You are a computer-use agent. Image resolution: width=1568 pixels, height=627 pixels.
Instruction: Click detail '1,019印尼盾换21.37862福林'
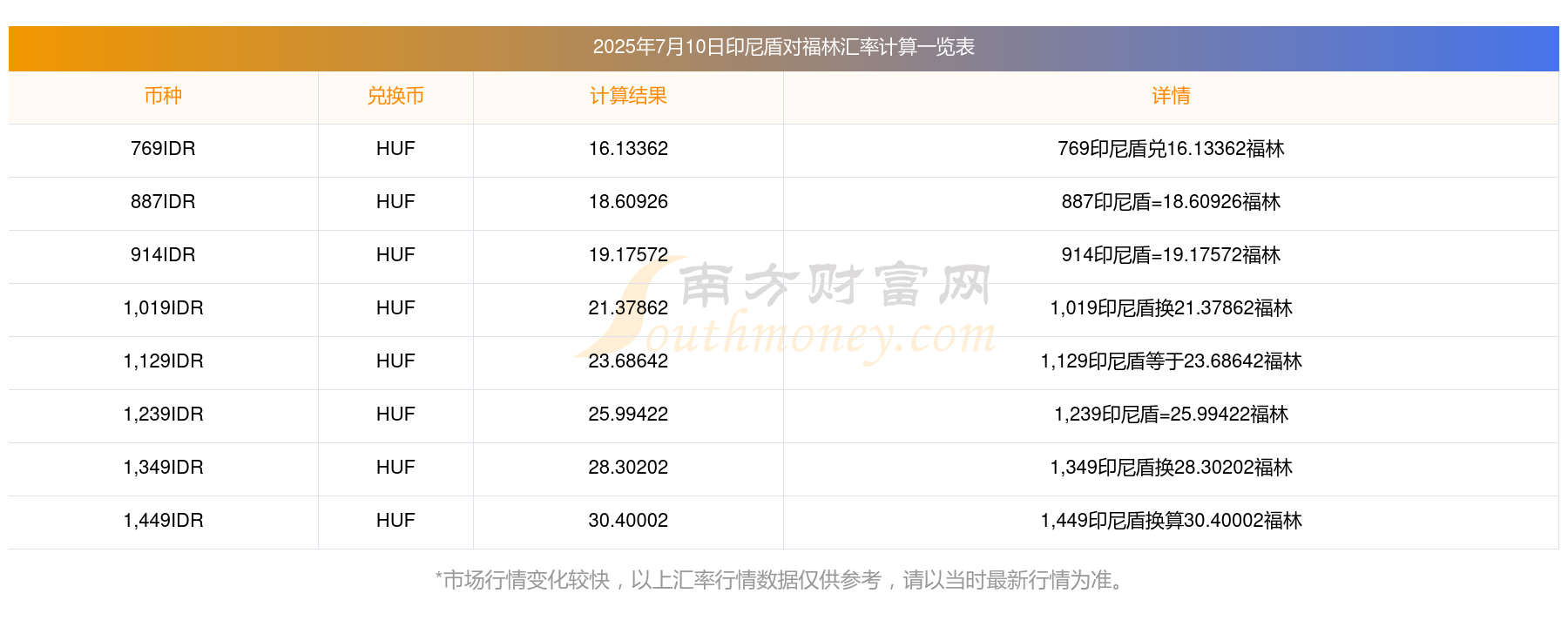coord(1171,308)
